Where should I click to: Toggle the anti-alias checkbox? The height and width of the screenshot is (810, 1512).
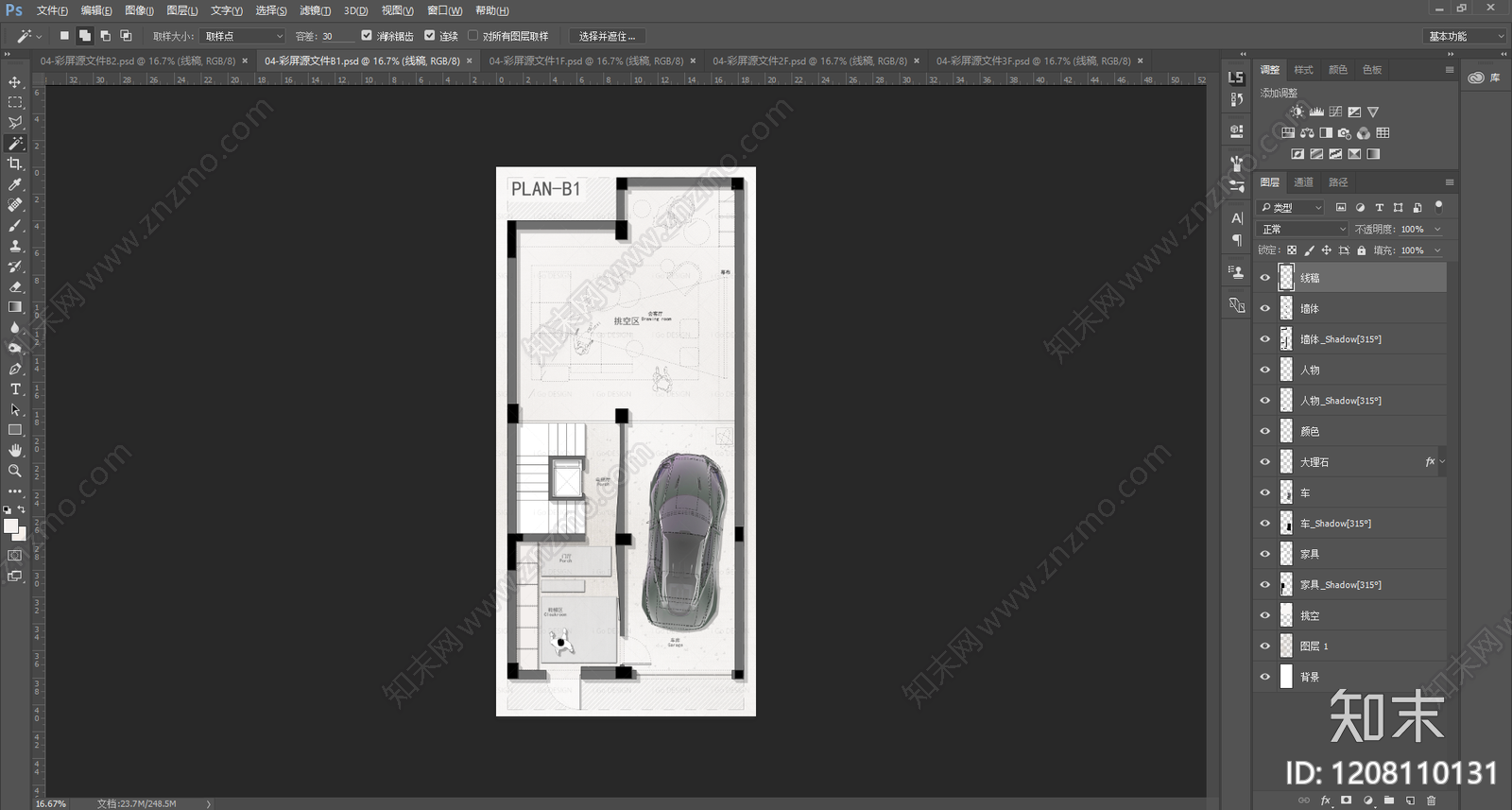click(367, 36)
